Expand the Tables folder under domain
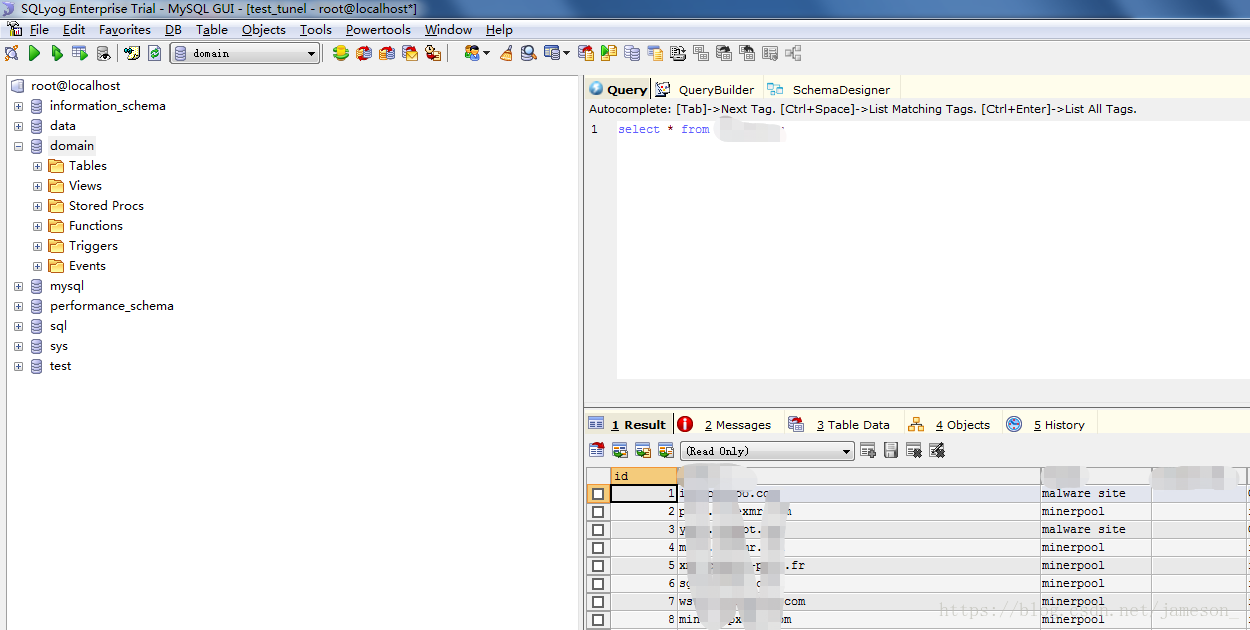The image size is (1250, 630). coord(37,166)
